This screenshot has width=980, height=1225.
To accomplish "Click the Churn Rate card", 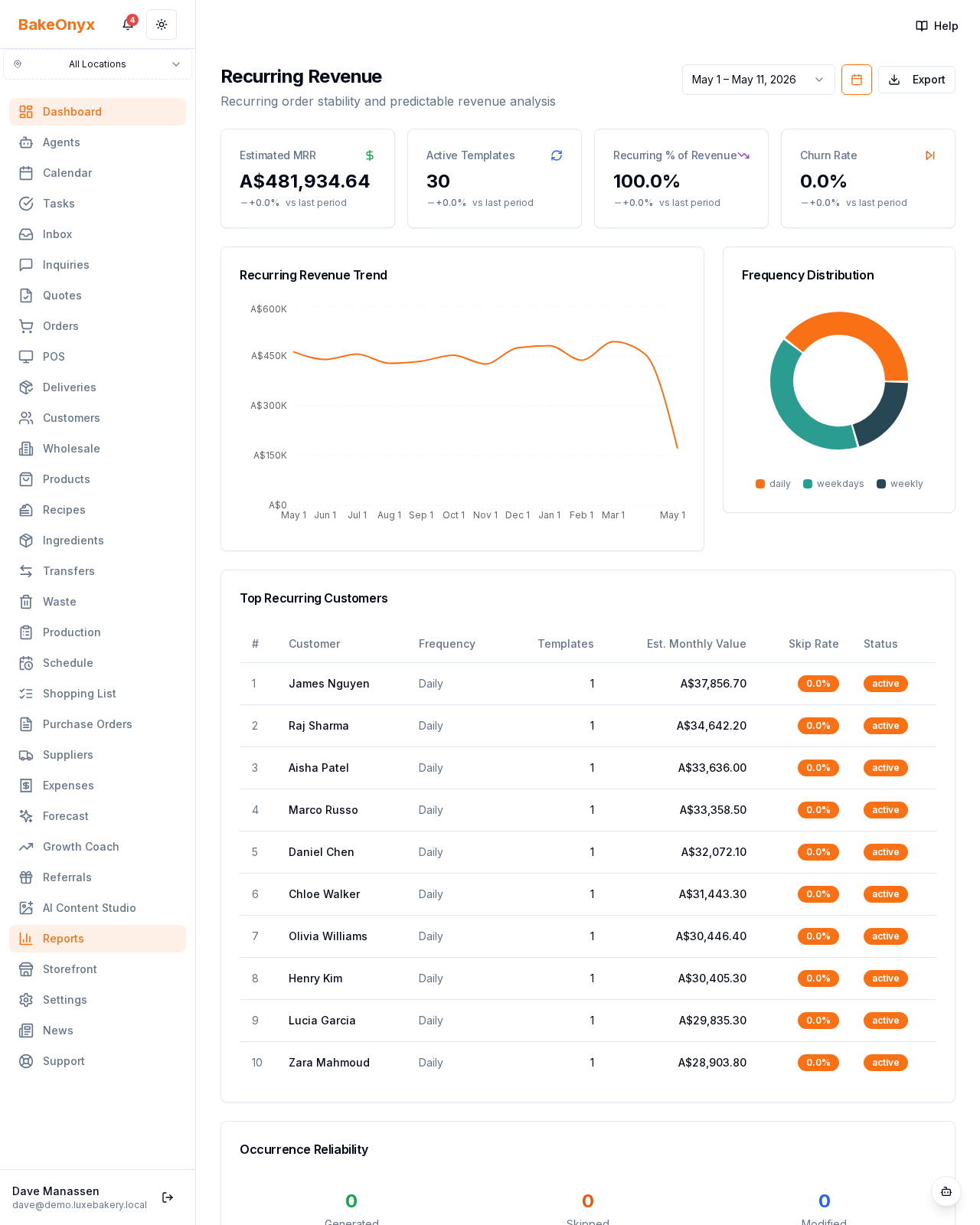I will pos(868,178).
